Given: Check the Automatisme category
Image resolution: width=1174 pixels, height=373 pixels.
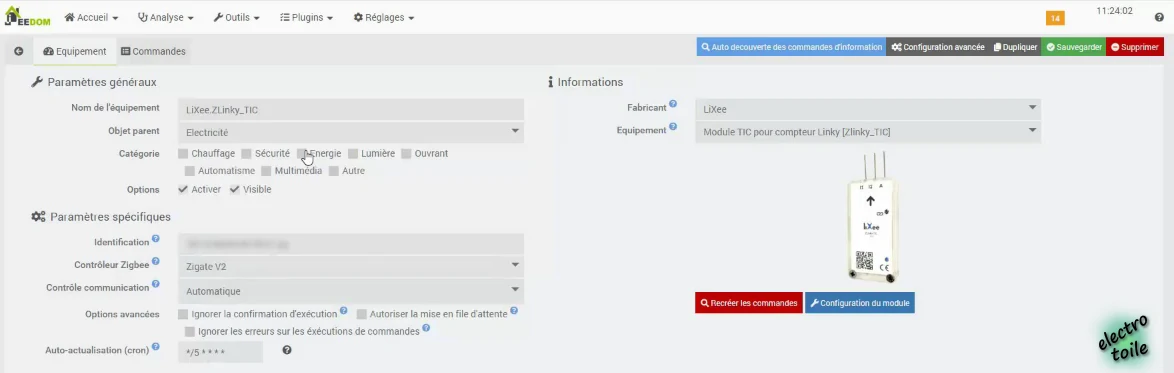Looking at the screenshot, I should tap(190, 171).
